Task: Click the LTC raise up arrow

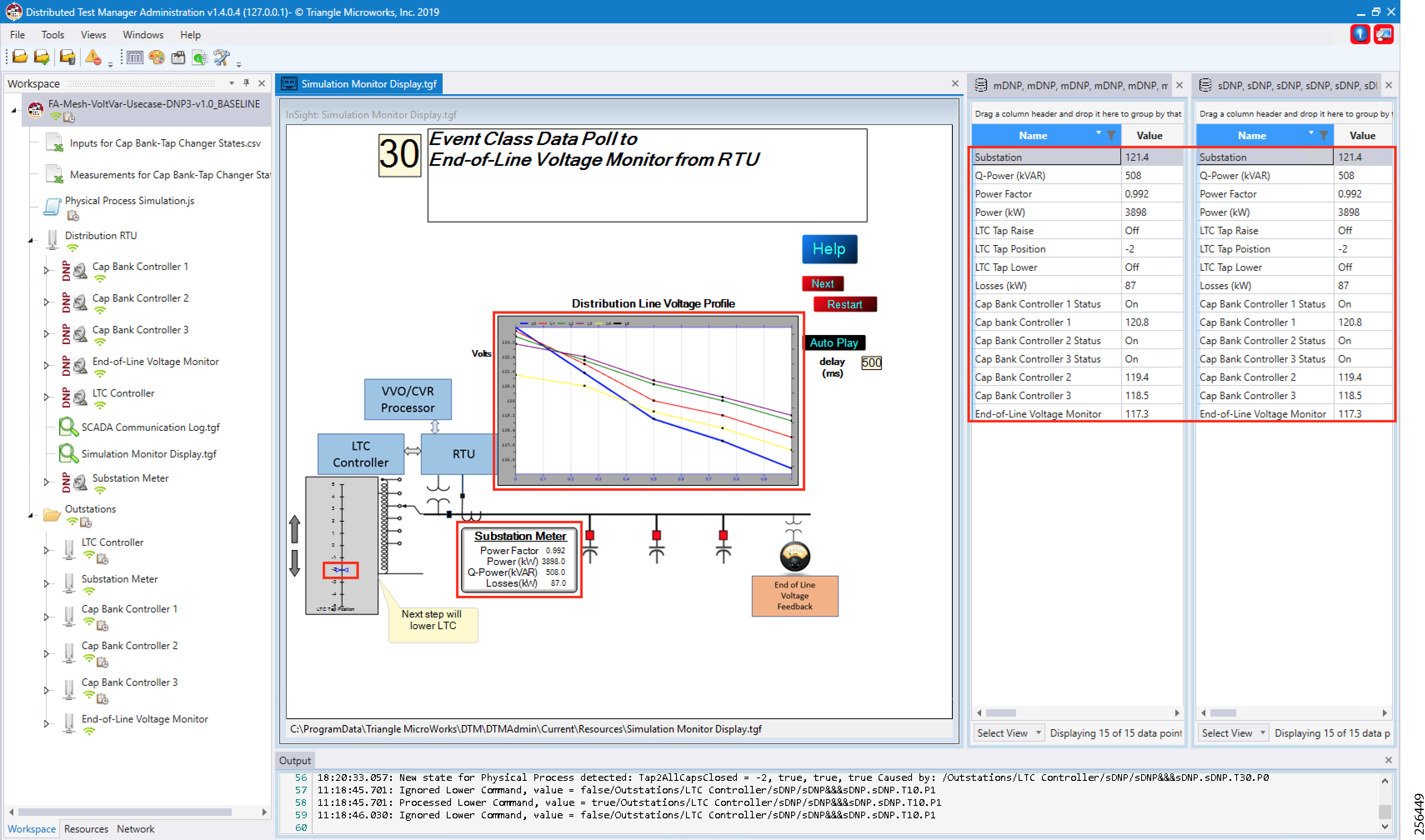Action: click(294, 529)
